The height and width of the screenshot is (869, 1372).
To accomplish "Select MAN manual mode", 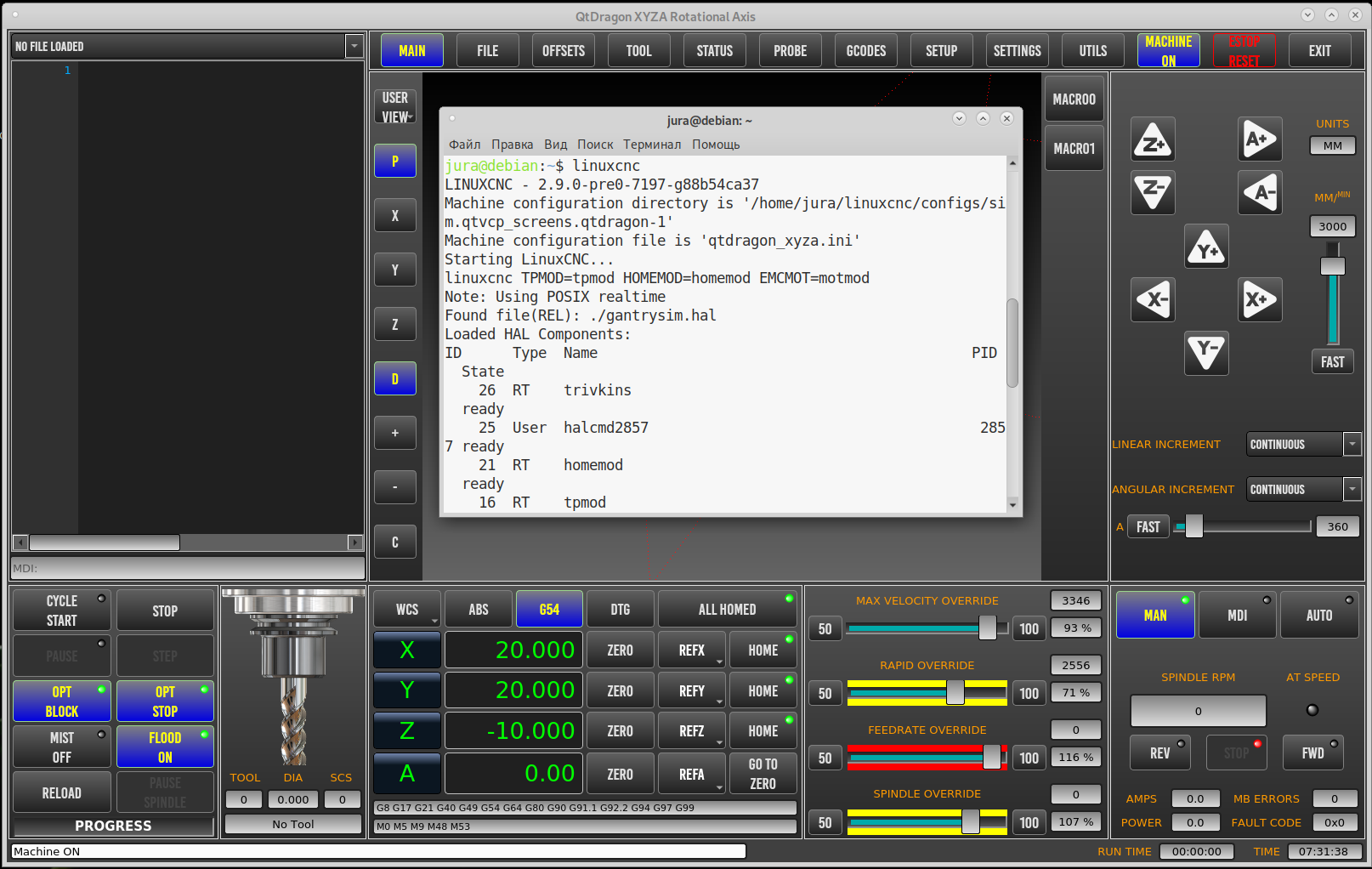I will pyautogui.click(x=1155, y=615).
